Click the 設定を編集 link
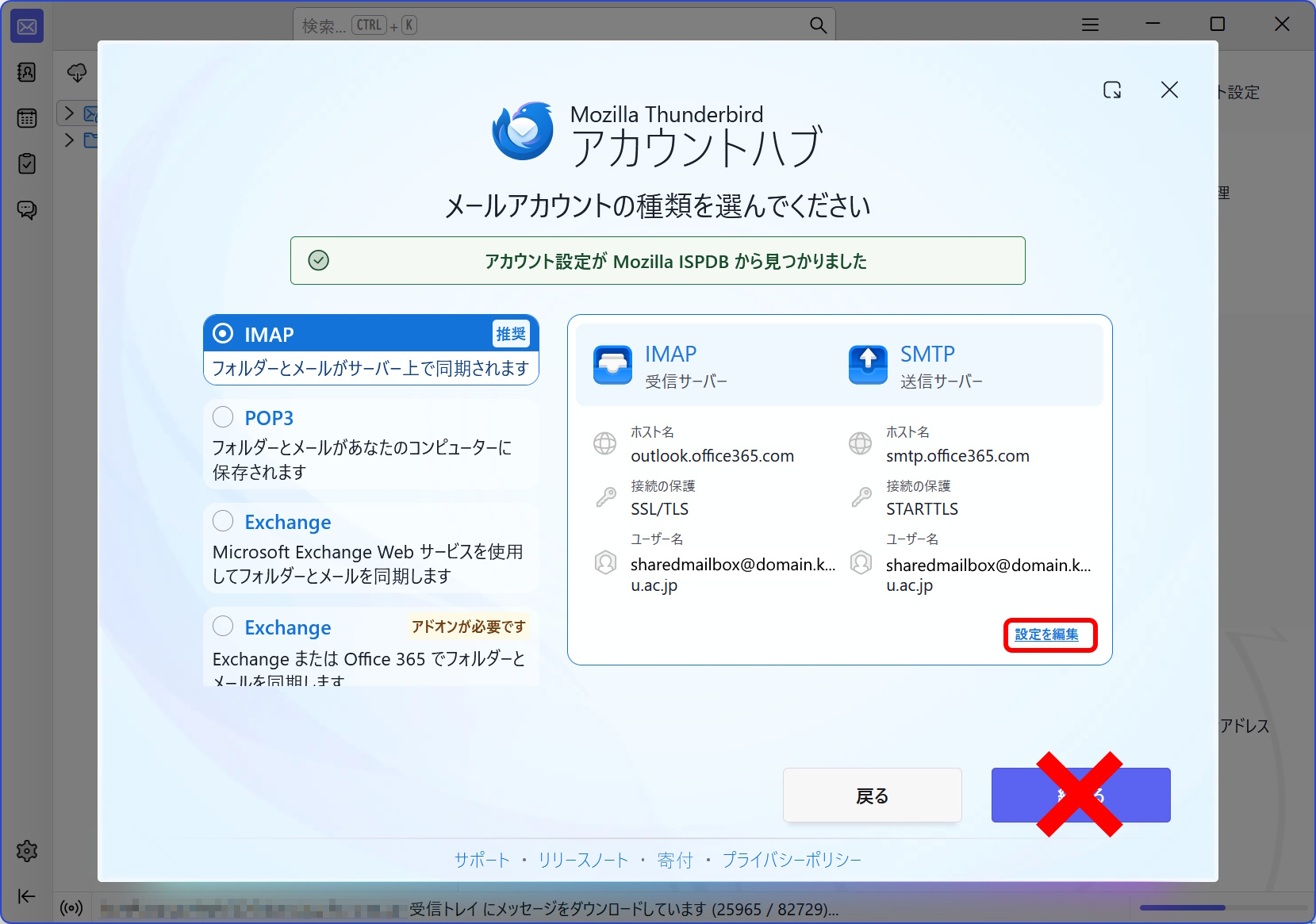This screenshot has width=1316, height=924. click(1046, 635)
